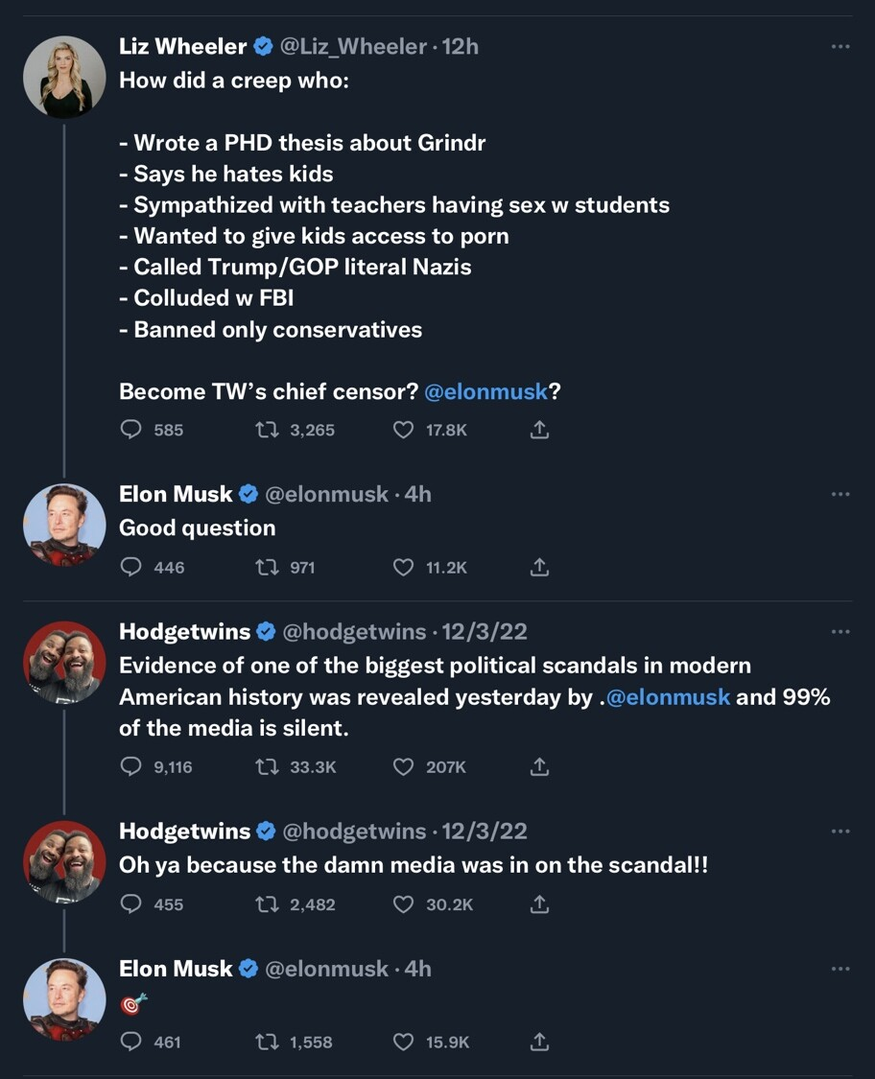875x1079 pixels.
Task: Open the @hodgetwins handle on second tweet
Action: tap(354, 831)
